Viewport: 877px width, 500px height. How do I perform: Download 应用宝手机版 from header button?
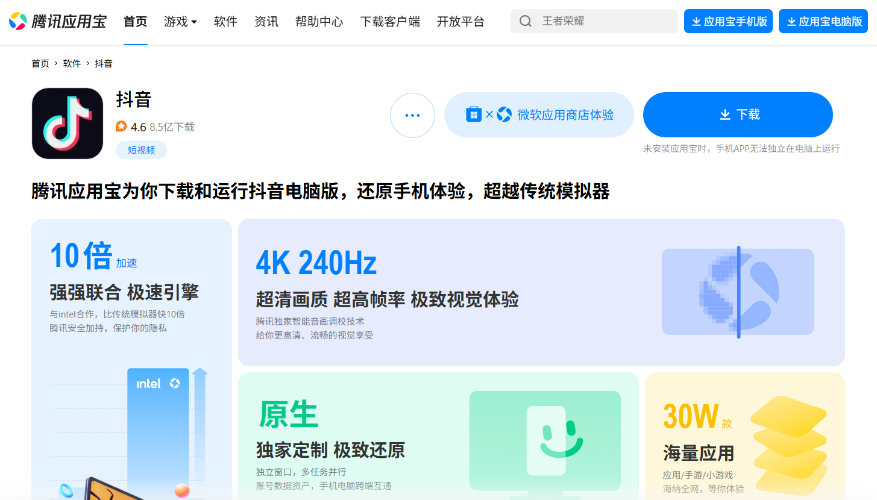[728, 21]
